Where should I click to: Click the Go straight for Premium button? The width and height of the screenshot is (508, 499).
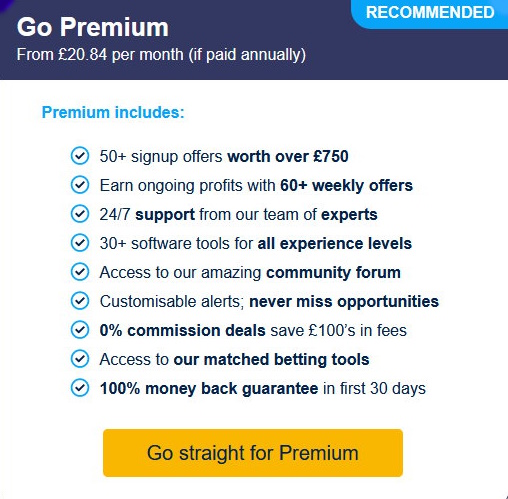coord(253,453)
